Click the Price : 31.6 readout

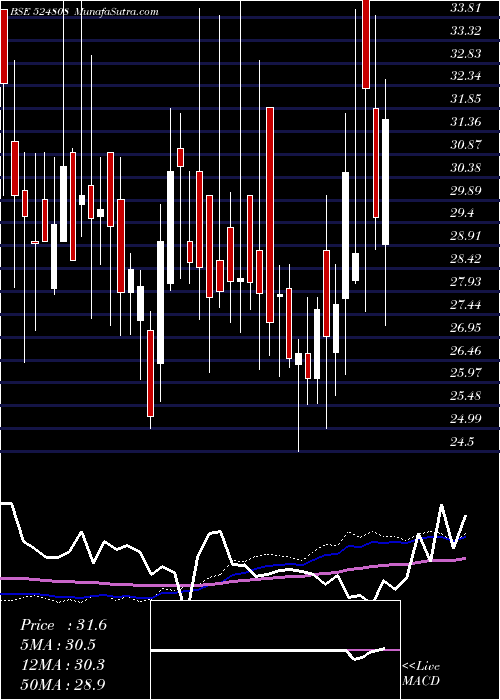63,625
